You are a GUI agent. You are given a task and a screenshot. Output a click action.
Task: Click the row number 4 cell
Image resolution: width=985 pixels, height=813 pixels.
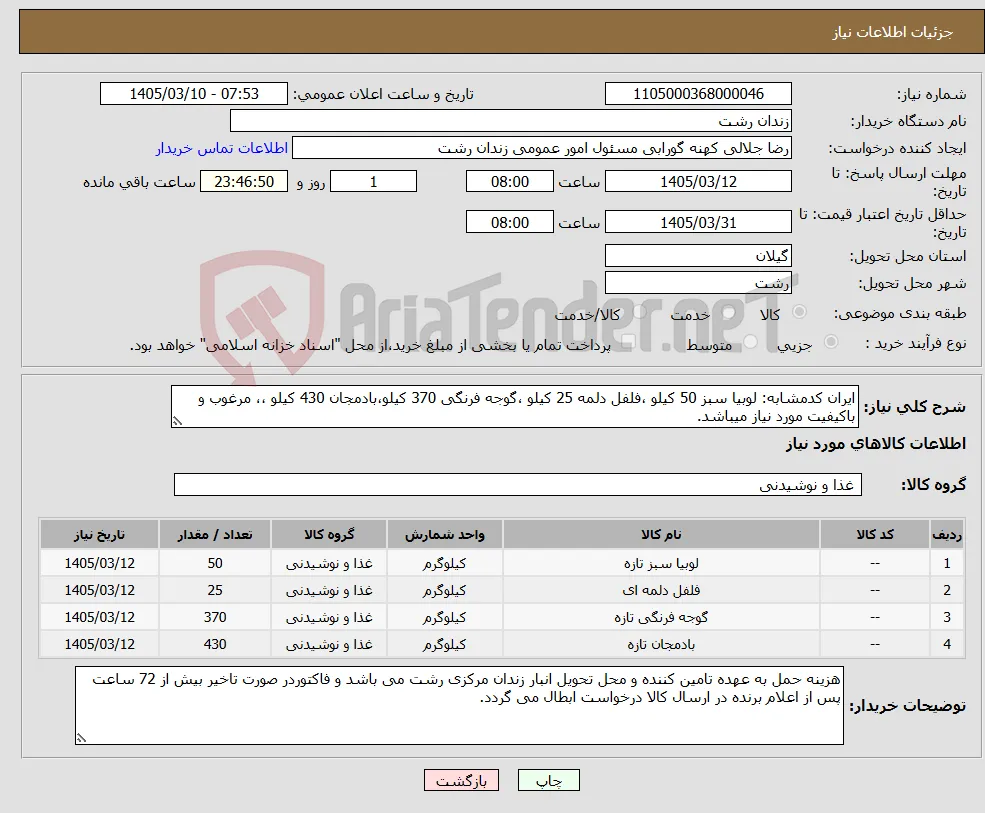coord(947,645)
